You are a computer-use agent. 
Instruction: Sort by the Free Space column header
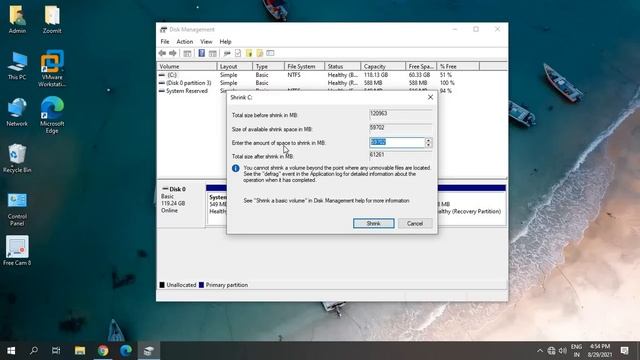click(x=421, y=66)
